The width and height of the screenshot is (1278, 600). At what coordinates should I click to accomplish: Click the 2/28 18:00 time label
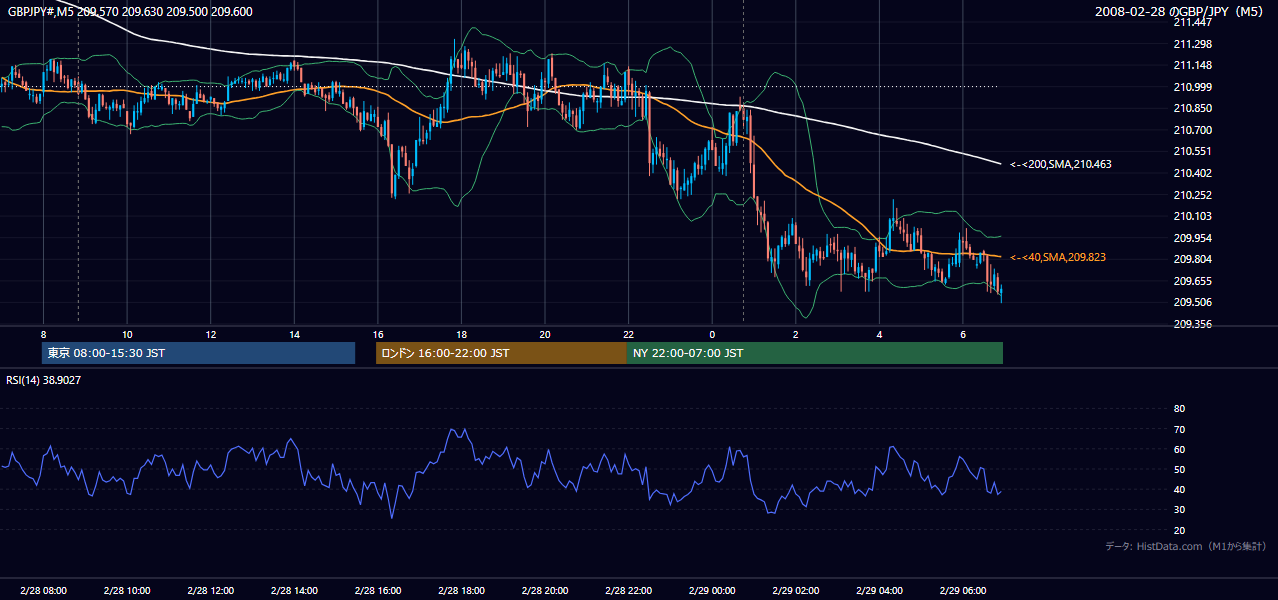(x=461, y=591)
